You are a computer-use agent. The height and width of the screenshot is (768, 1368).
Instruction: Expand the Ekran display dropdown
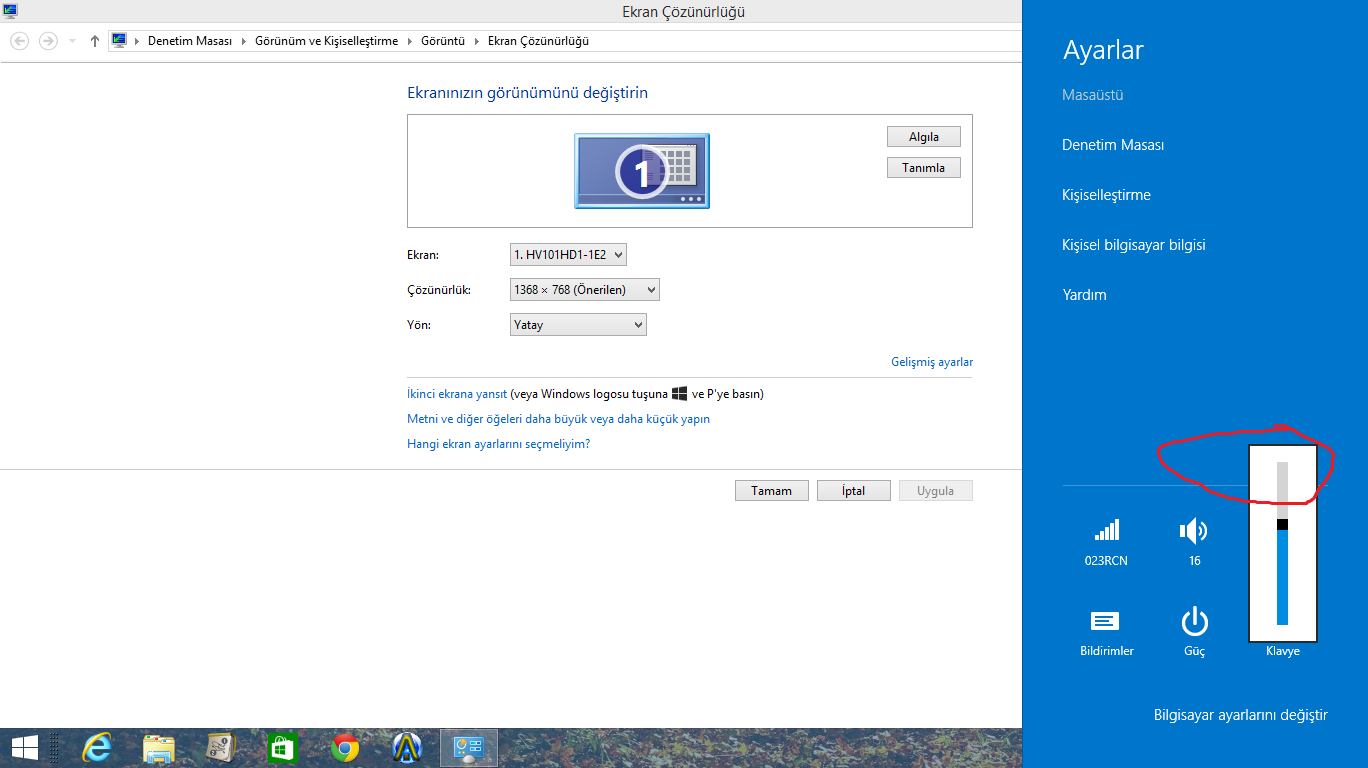pyautogui.click(x=568, y=255)
